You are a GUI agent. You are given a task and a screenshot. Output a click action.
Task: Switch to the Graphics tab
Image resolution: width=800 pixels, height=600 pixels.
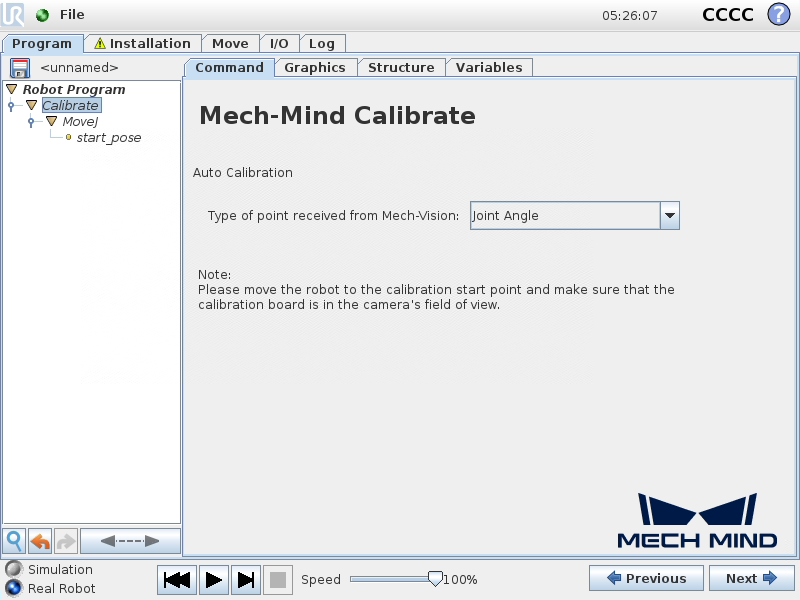(x=315, y=67)
